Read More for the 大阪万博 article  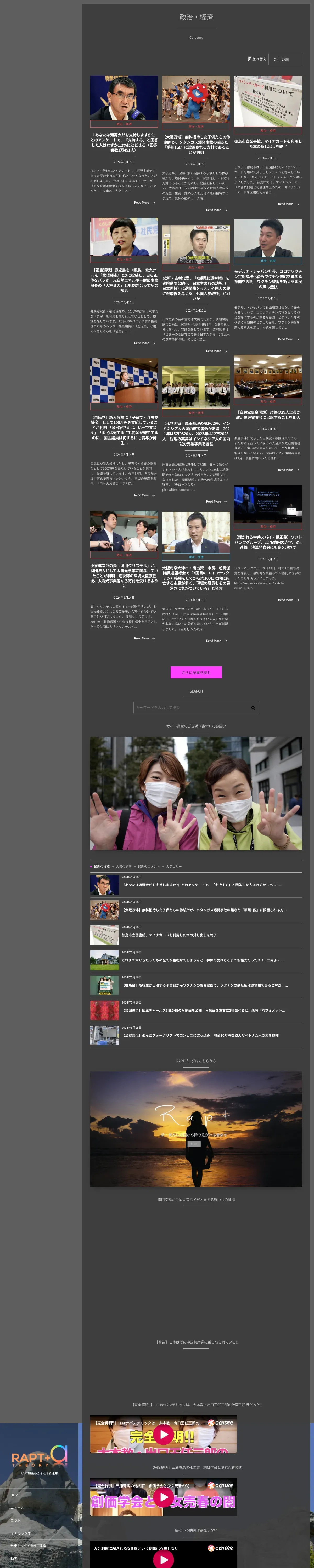[x=216, y=210]
